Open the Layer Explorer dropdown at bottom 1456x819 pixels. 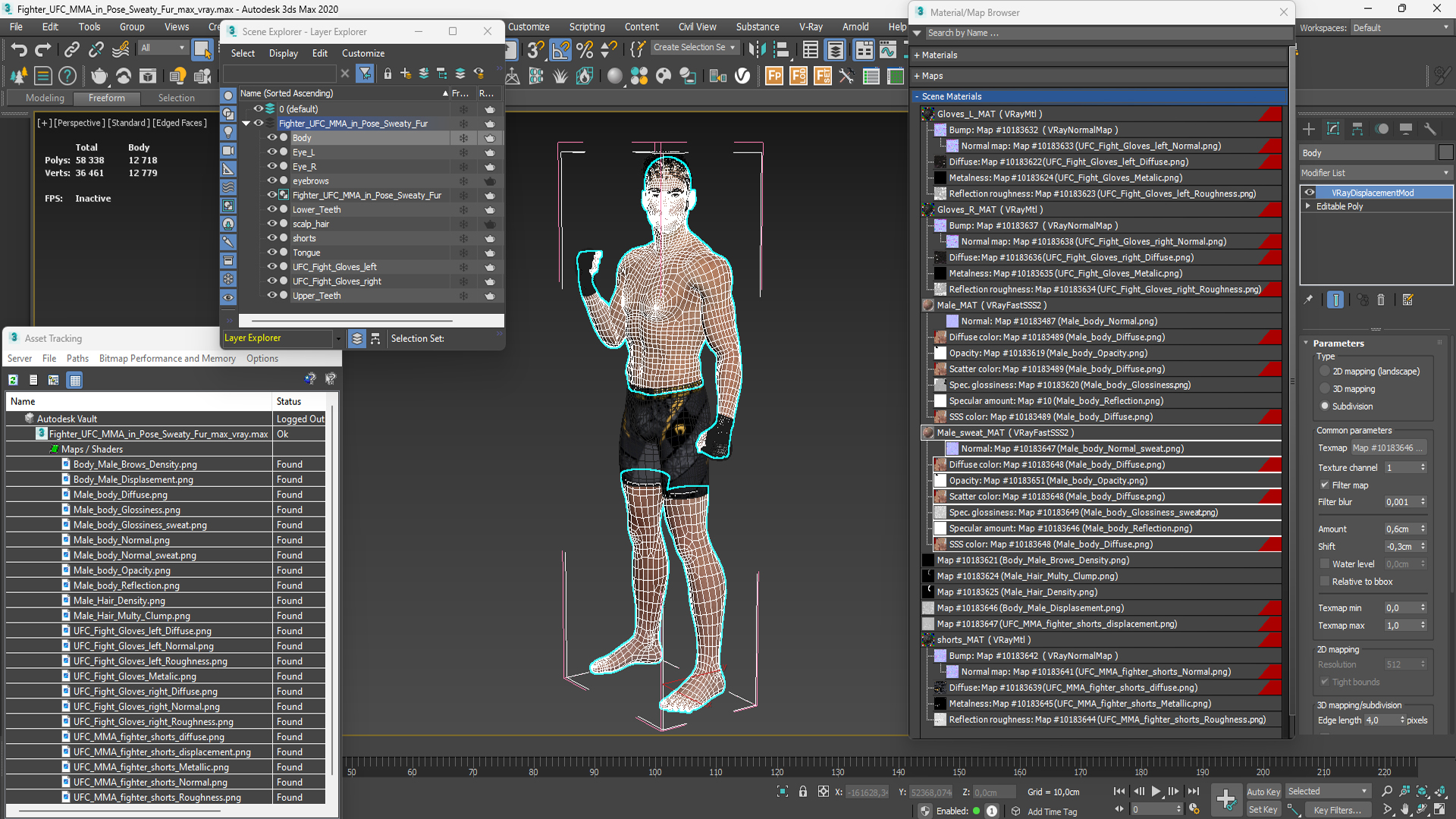point(282,338)
